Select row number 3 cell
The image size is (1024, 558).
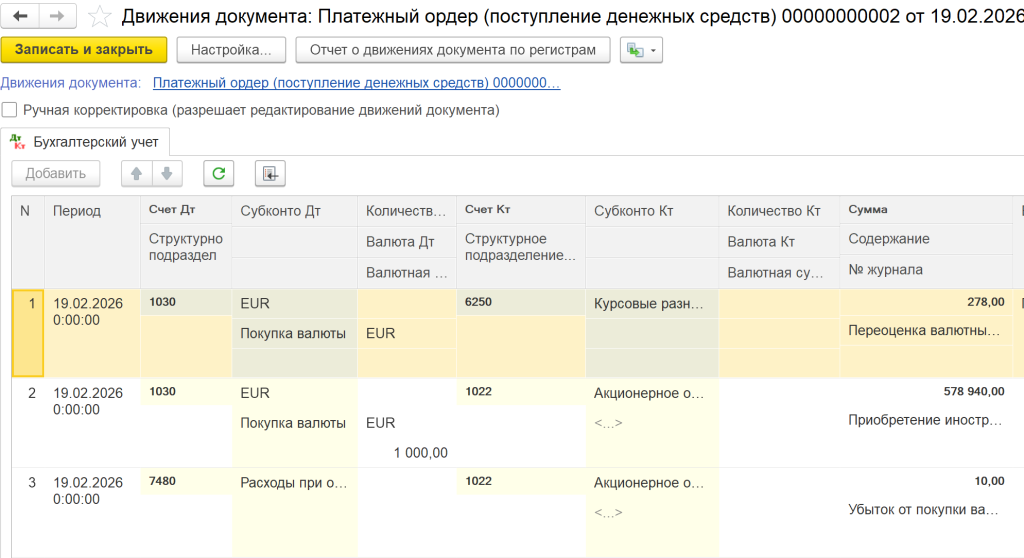28,512
